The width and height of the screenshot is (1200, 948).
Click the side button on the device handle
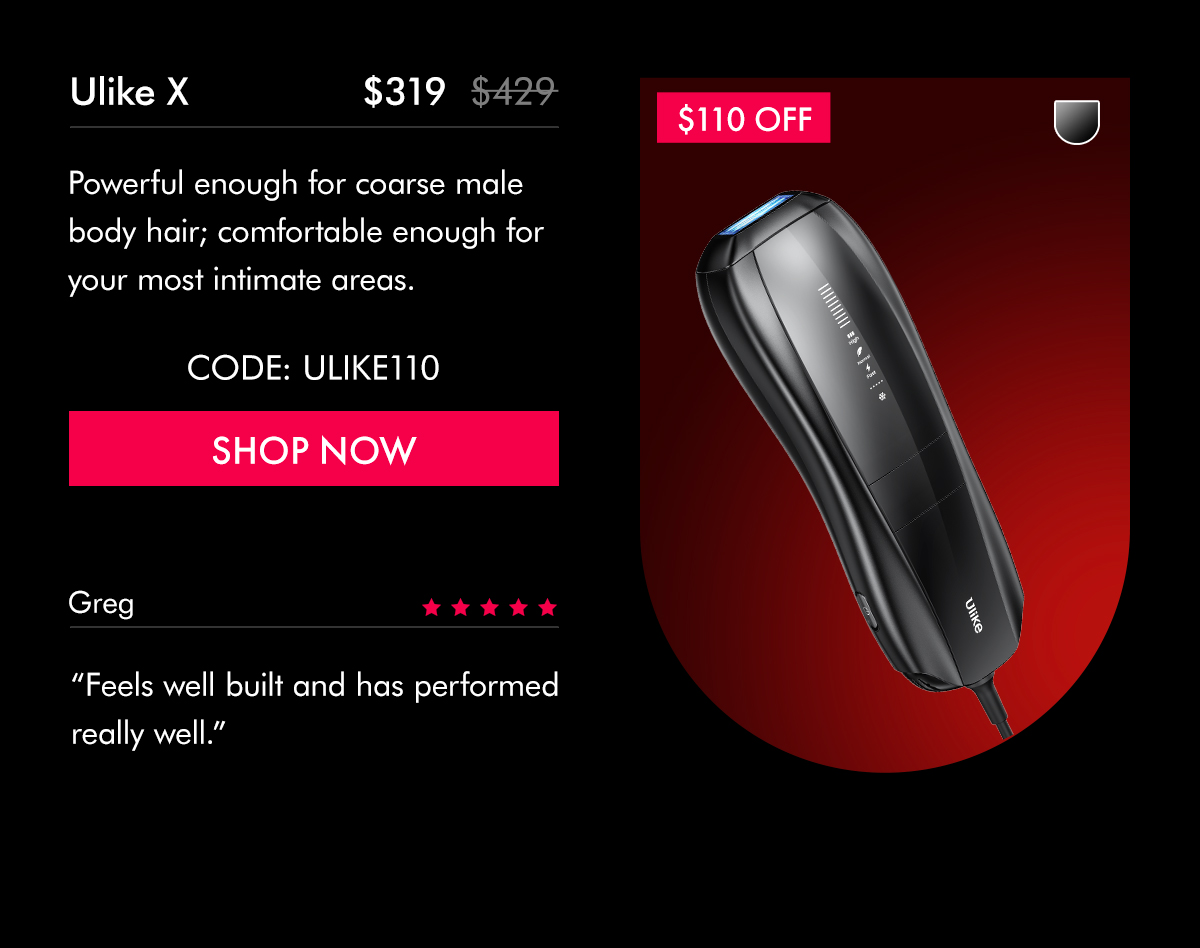pyautogui.click(x=866, y=610)
